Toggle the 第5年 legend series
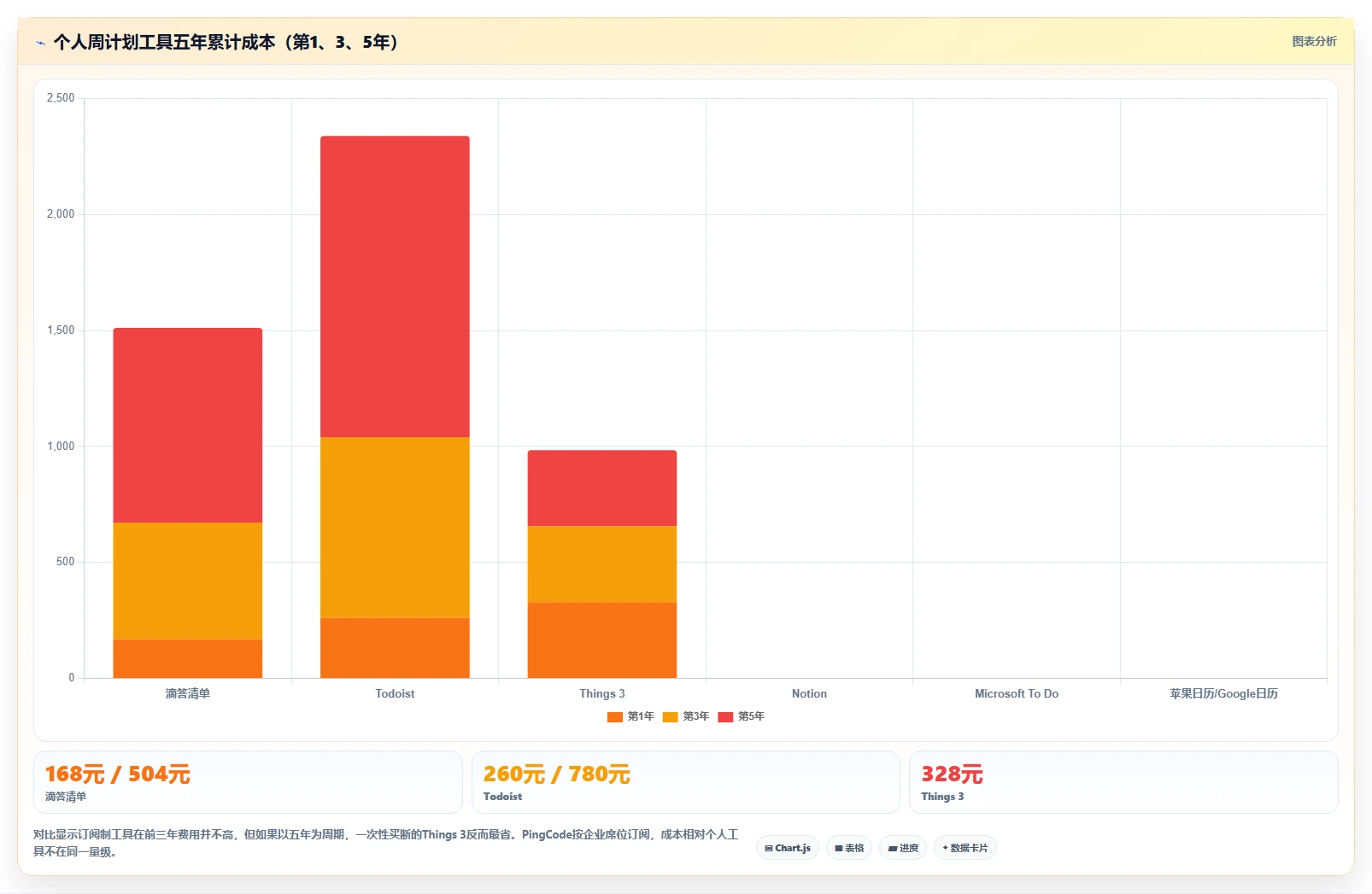This screenshot has width=1372, height=894. pyautogui.click(x=741, y=716)
